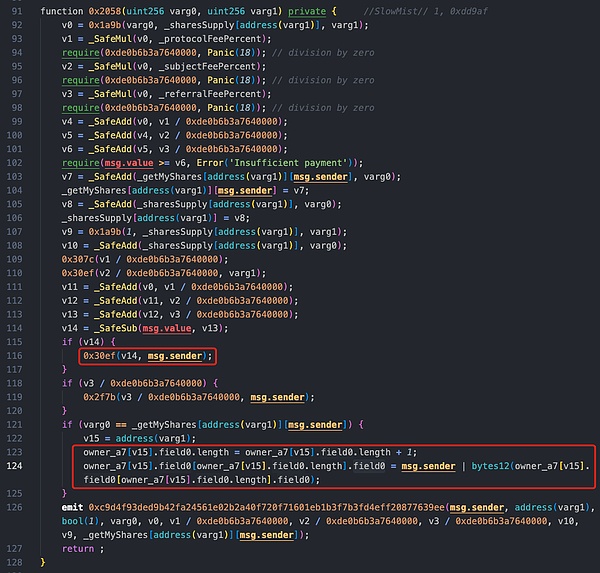The height and width of the screenshot is (573, 600).
Task: Click the emit keyword on line 126
Action: click(x=73, y=507)
